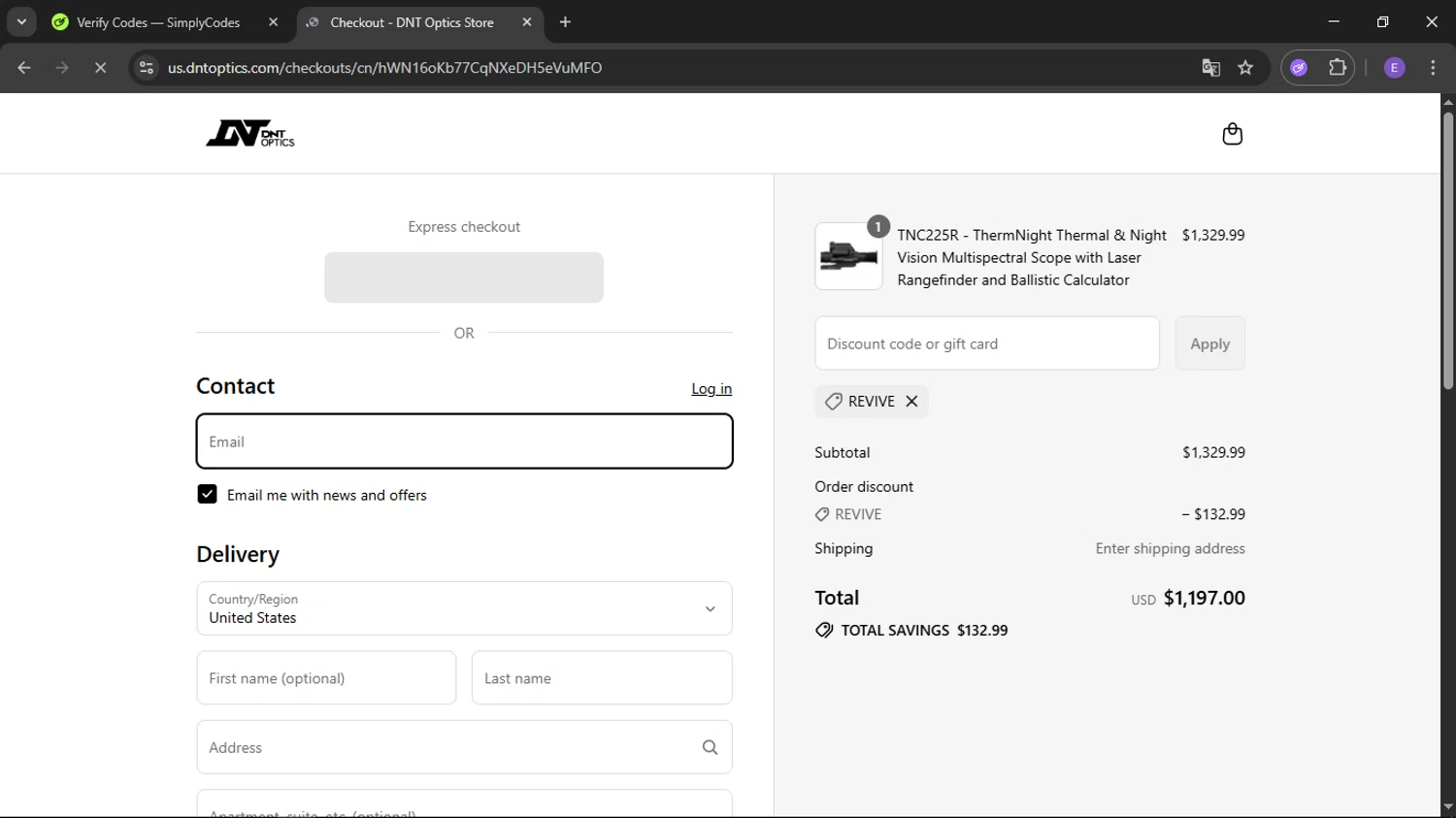Click the scrollbar down arrow

pyautogui.click(x=1447, y=808)
